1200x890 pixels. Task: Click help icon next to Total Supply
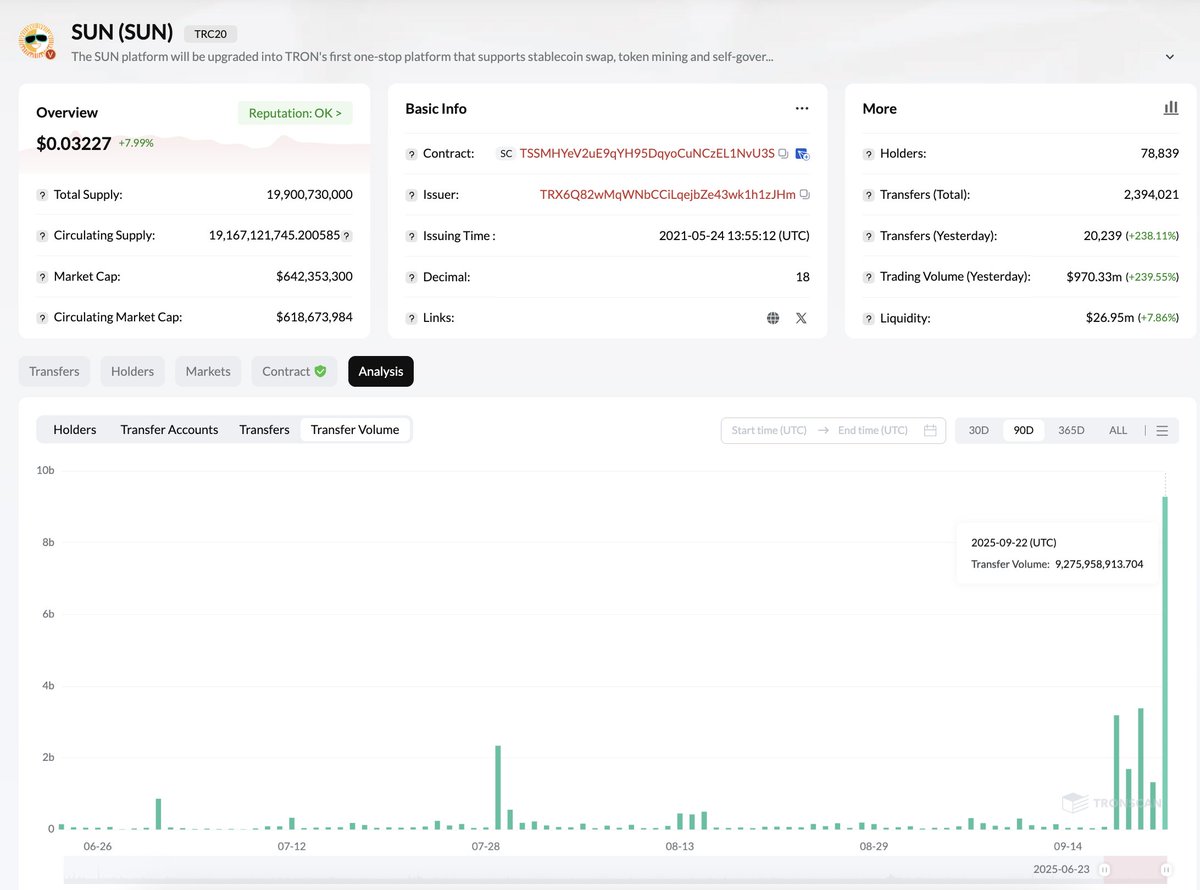point(43,195)
